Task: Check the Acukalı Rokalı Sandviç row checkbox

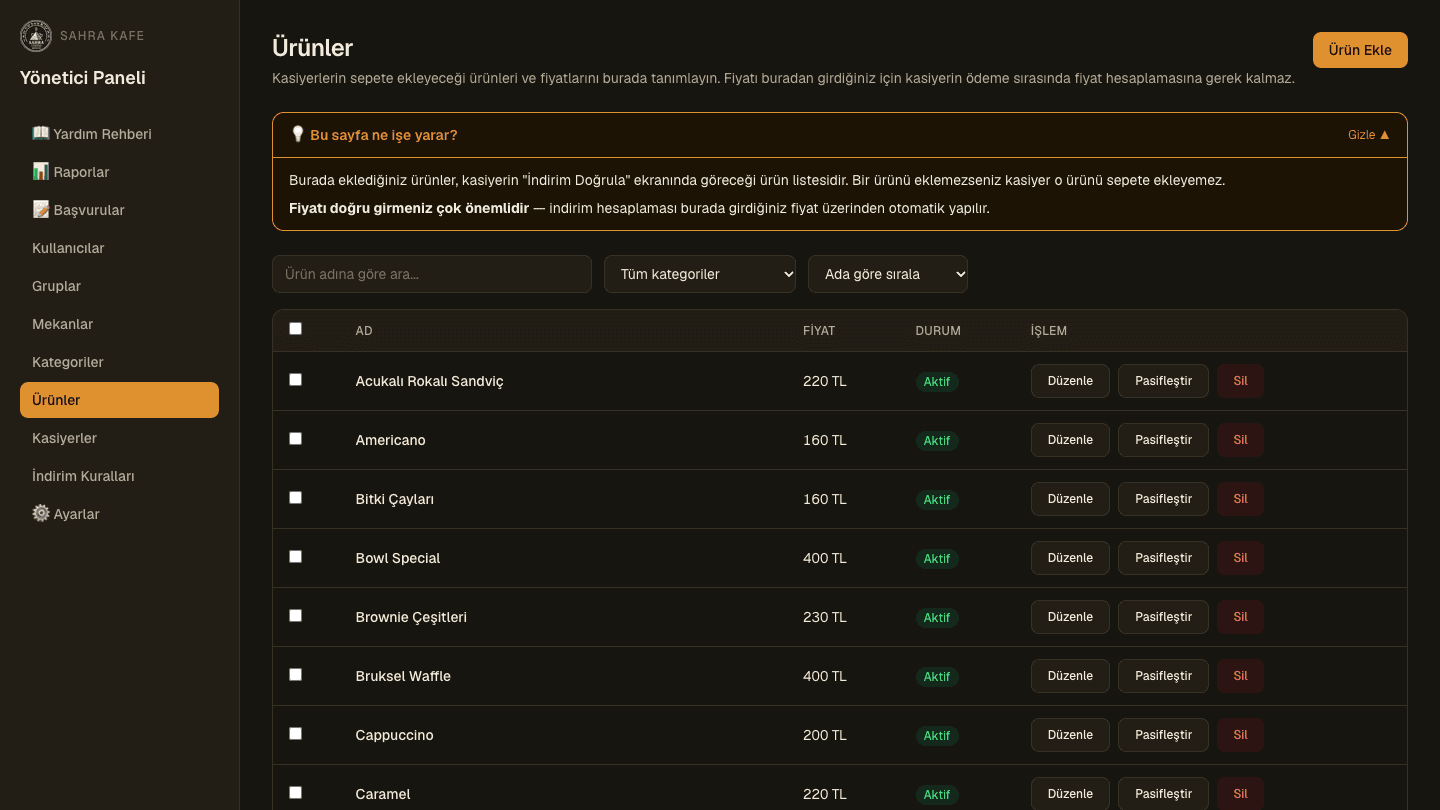Action: click(x=295, y=379)
